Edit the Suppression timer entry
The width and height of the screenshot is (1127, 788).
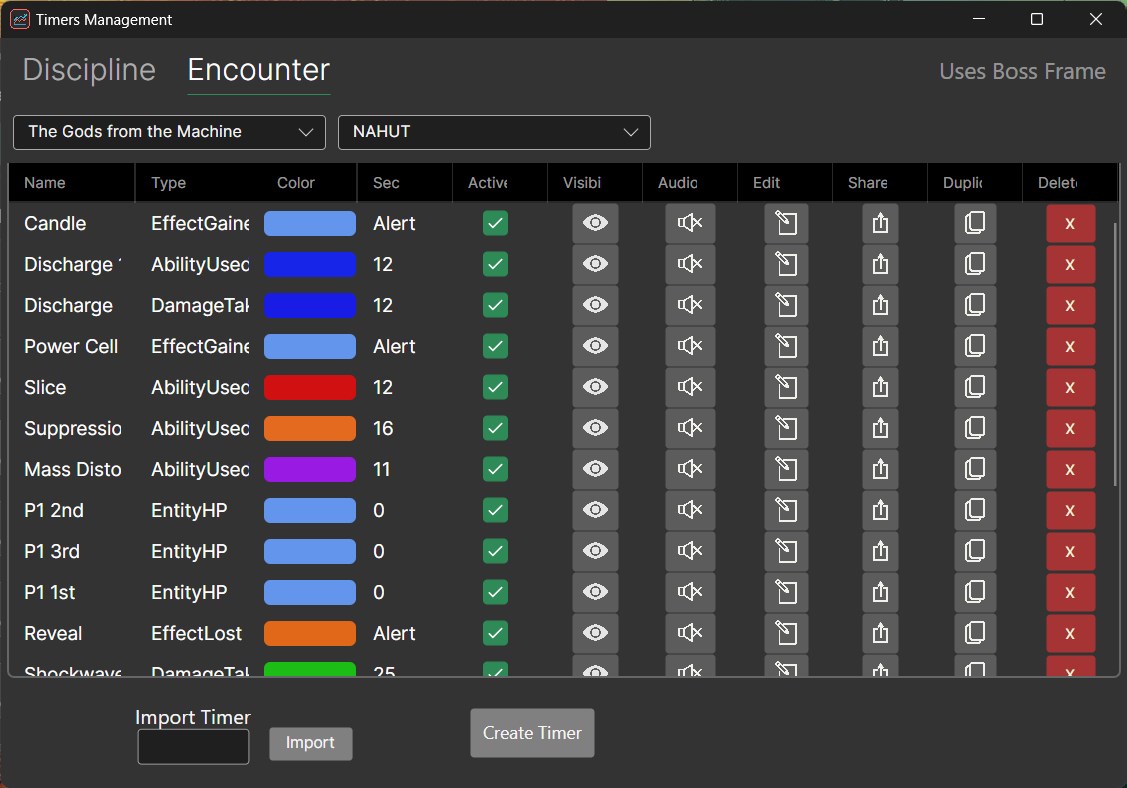tap(786, 428)
